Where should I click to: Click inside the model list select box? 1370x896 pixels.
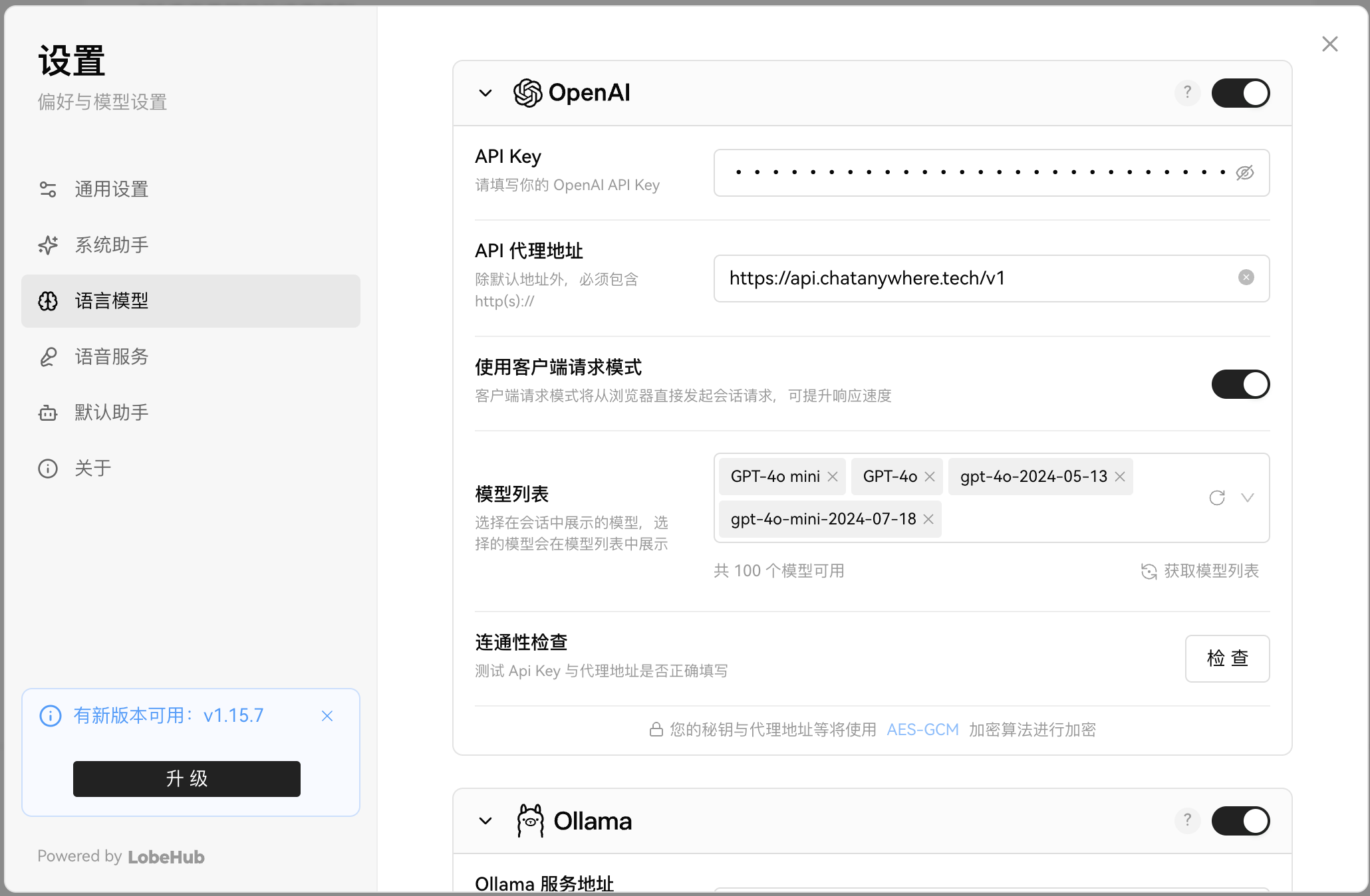(992, 498)
